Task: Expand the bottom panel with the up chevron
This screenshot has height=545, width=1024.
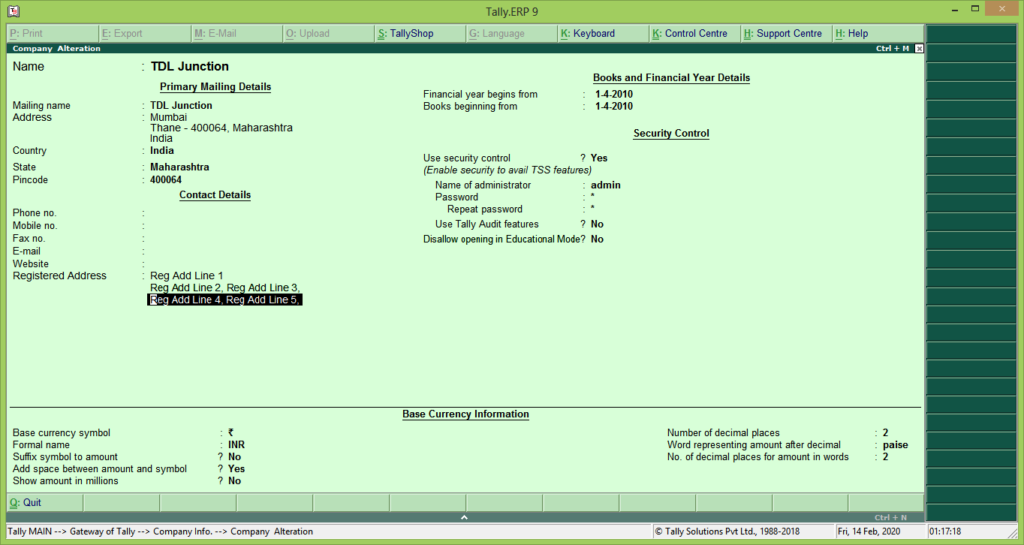Action: pyautogui.click(x=464, y=517)
